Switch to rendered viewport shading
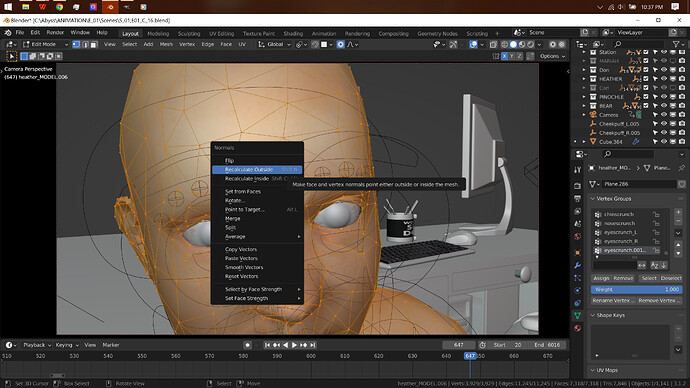Image resolution: width=690 pixels, height=388 pixels. point(531,44)
